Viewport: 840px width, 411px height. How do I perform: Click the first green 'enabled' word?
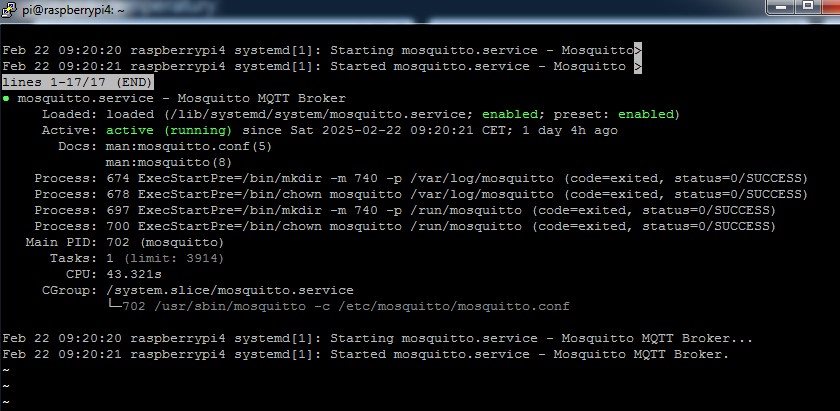tap(510, 115)
